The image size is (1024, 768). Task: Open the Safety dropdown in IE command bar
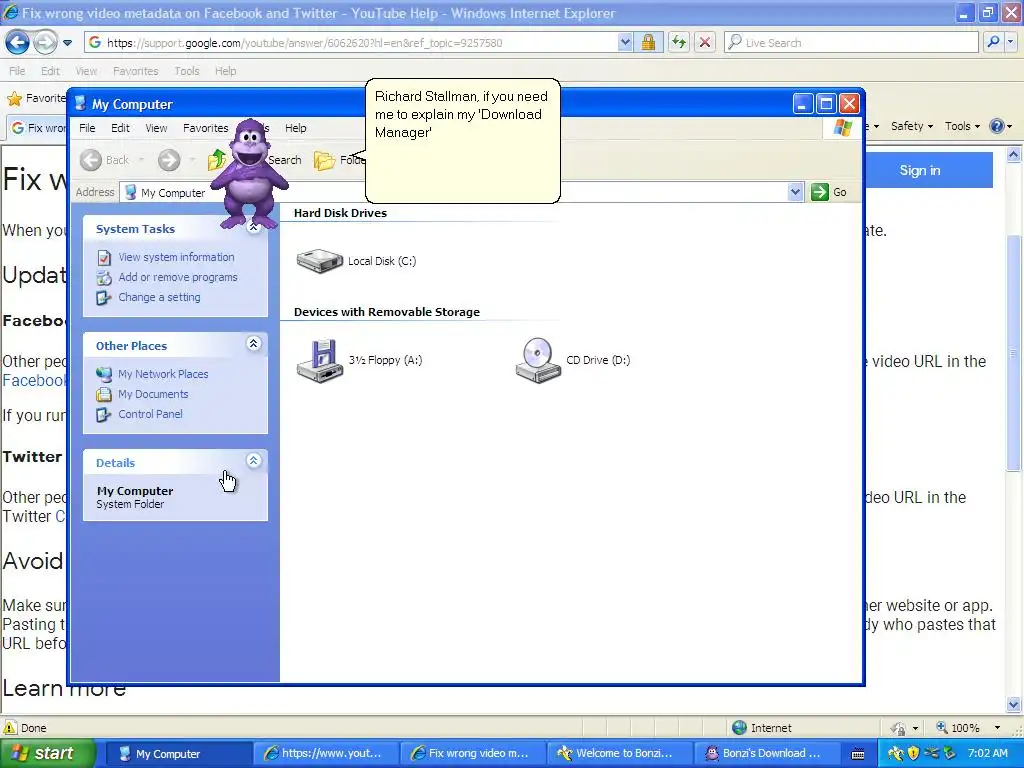tap(912, 126)
